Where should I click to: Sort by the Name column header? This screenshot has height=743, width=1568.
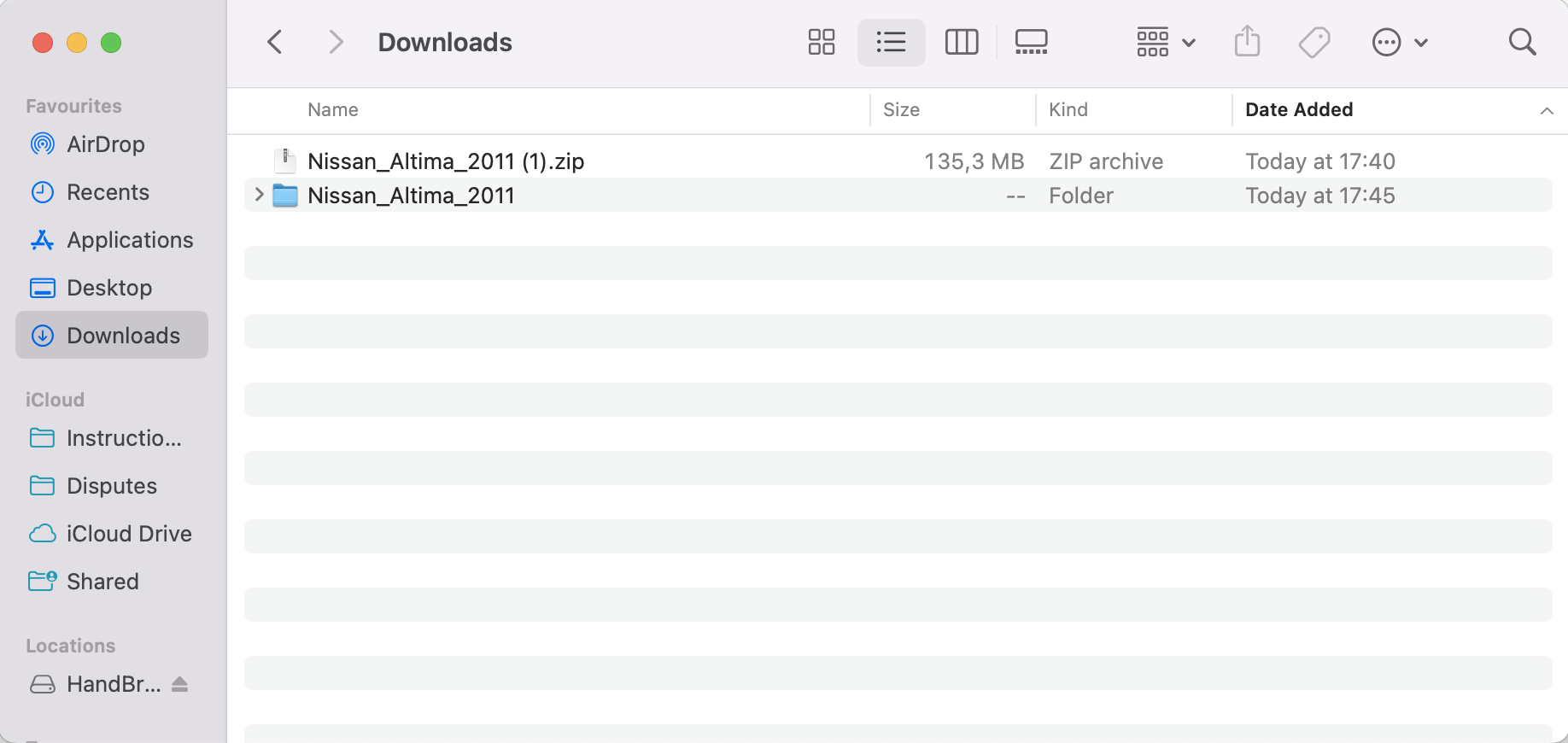(x=333, y=109)
